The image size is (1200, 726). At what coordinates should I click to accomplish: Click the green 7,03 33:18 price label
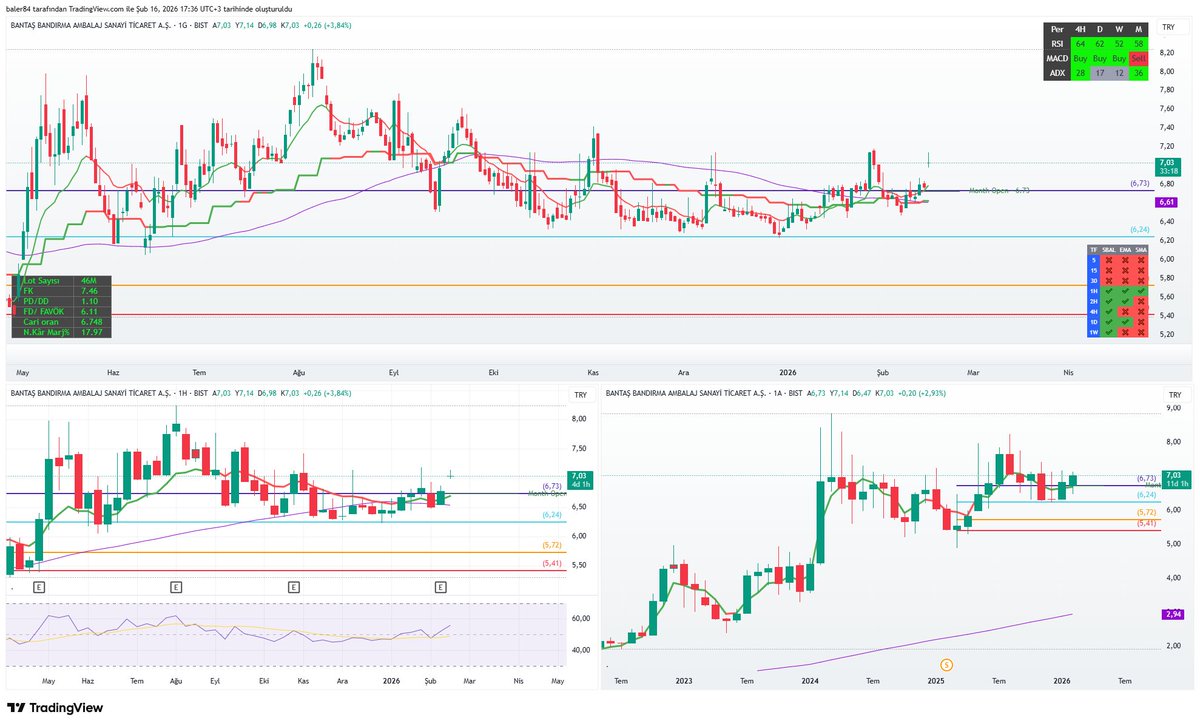pos(1166,167)
